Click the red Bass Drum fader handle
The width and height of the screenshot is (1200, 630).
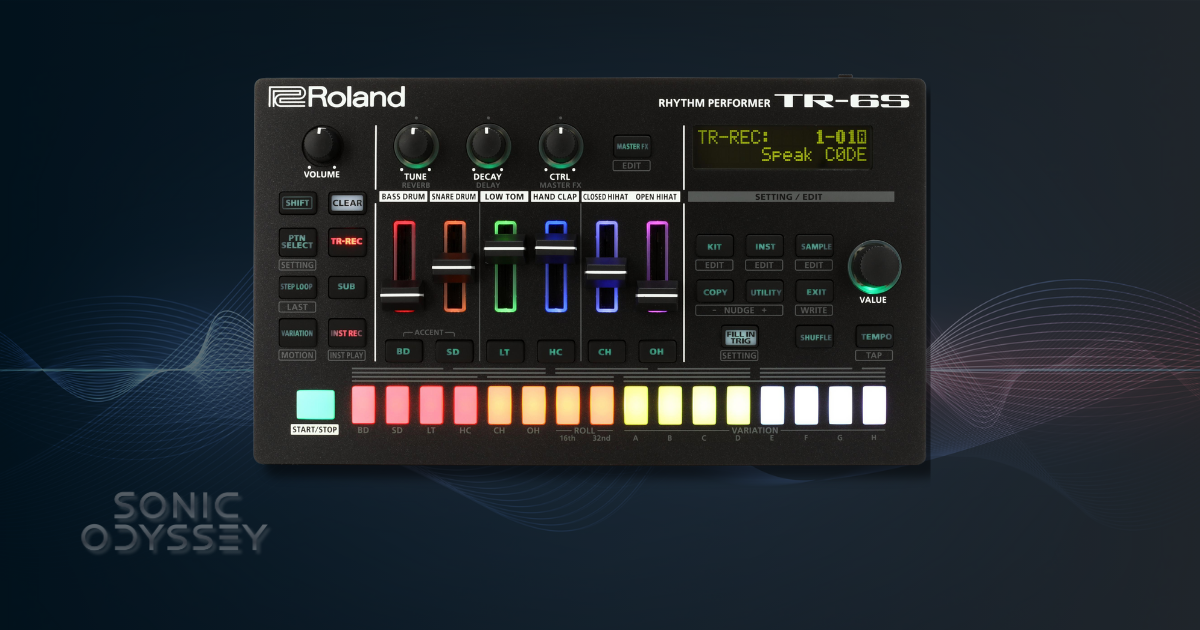tap(403, 296)
